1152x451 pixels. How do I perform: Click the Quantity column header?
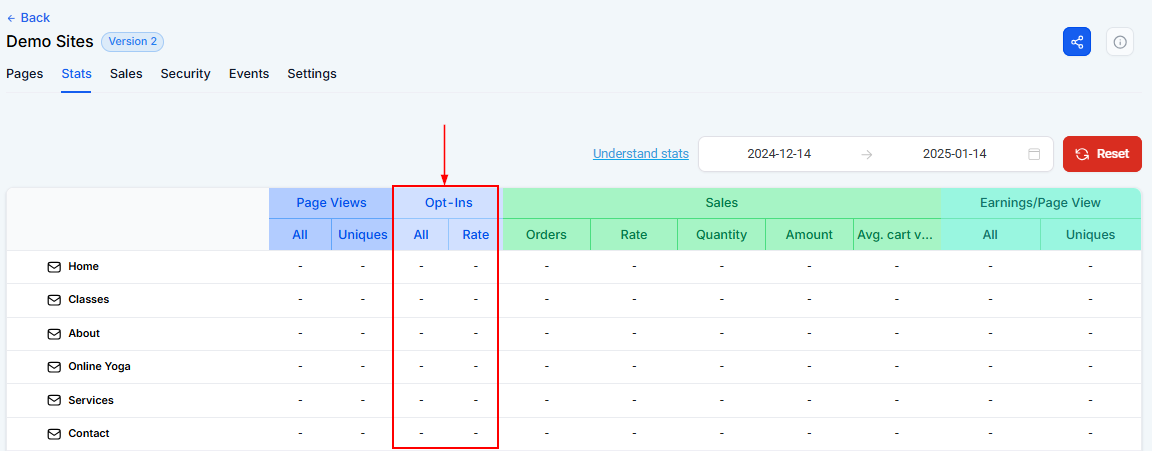(x=721, y=235)
